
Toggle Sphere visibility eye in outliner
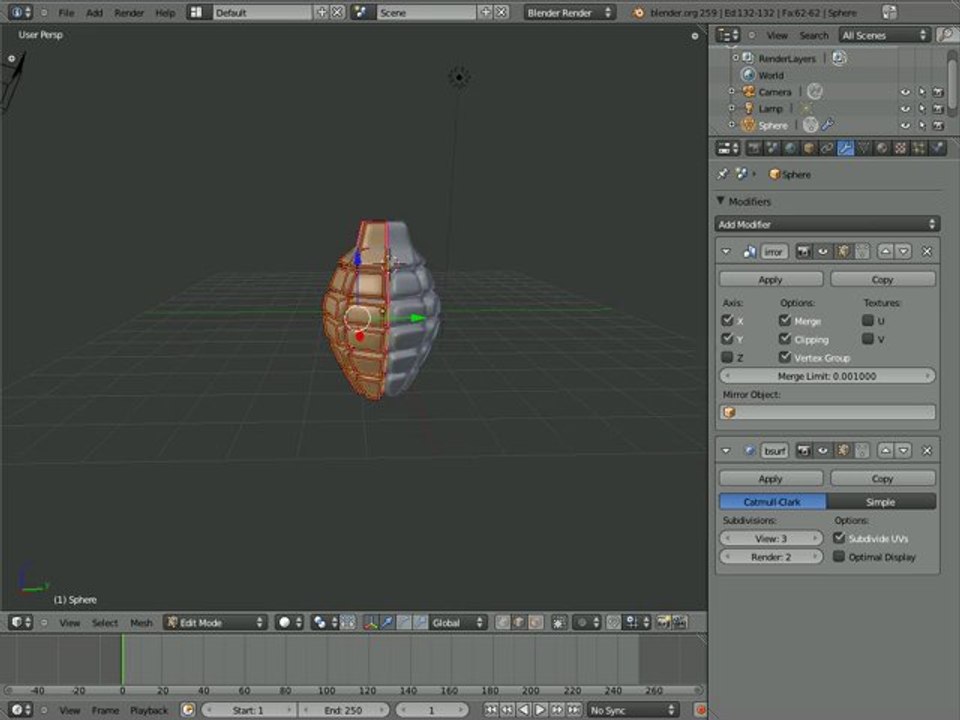(905, 125)
